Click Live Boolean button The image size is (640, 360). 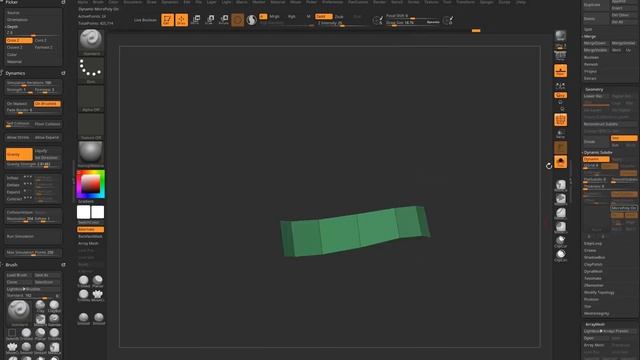(145, 20)
